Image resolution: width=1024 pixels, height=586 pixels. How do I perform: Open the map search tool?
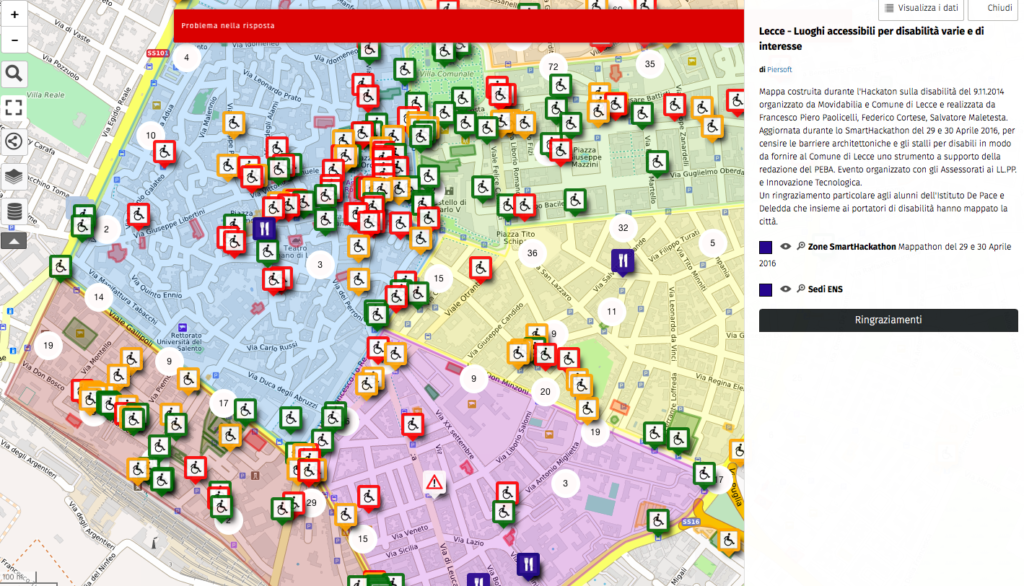click(14, 74)
